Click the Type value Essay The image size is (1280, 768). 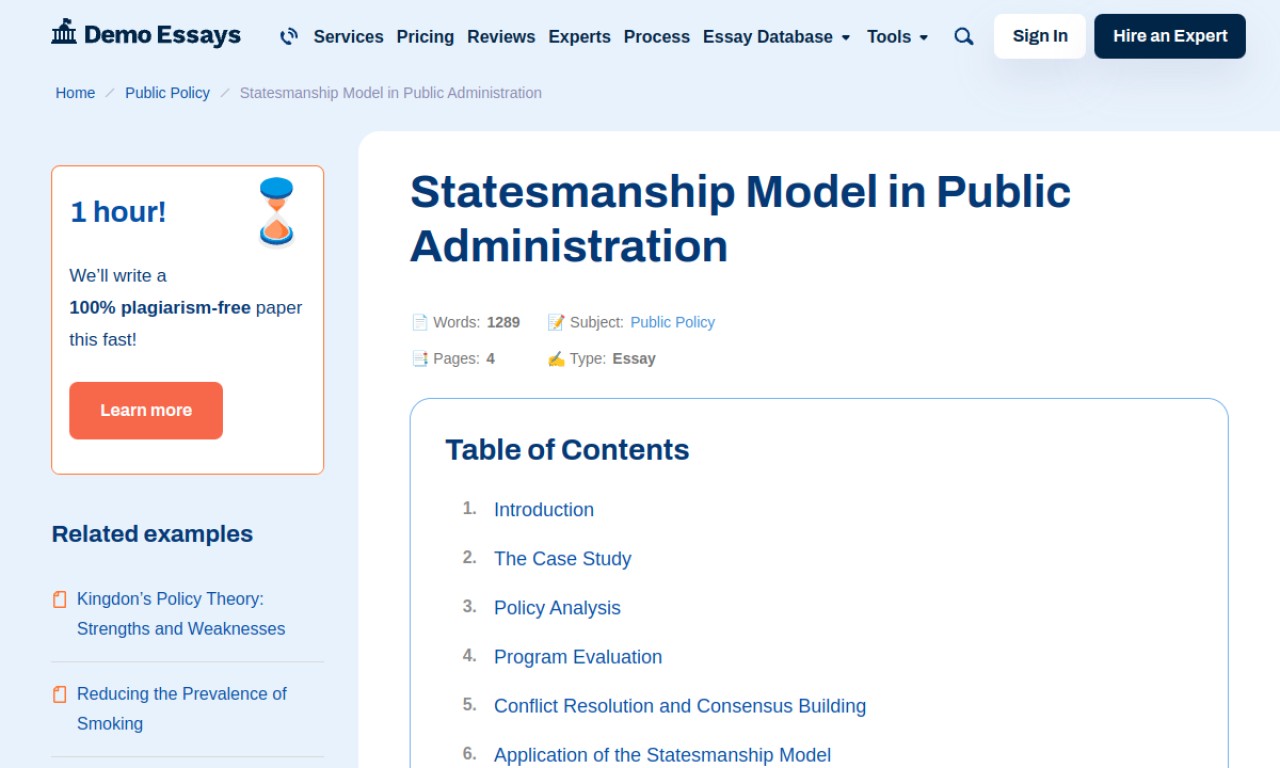pos(634,358)
